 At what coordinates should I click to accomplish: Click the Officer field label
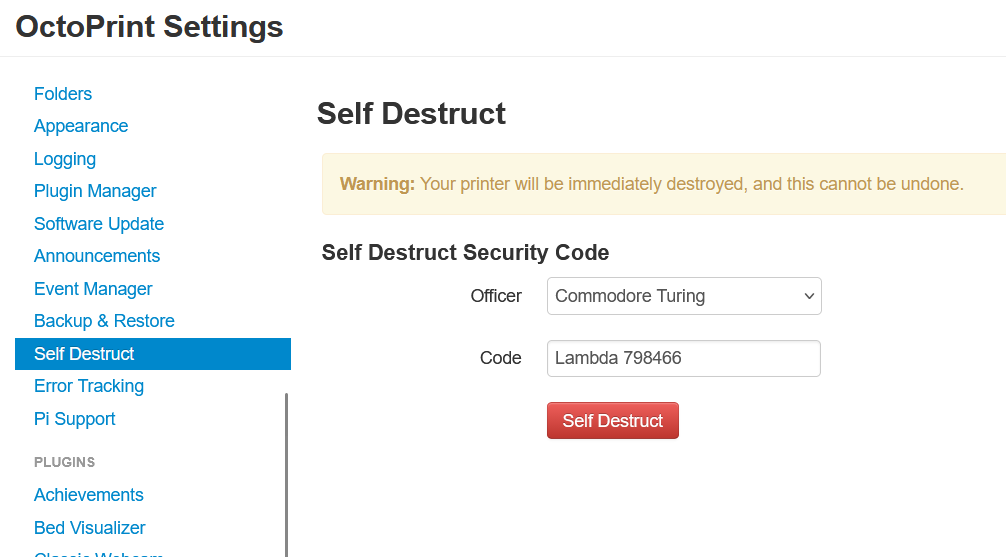click(496, 296)
